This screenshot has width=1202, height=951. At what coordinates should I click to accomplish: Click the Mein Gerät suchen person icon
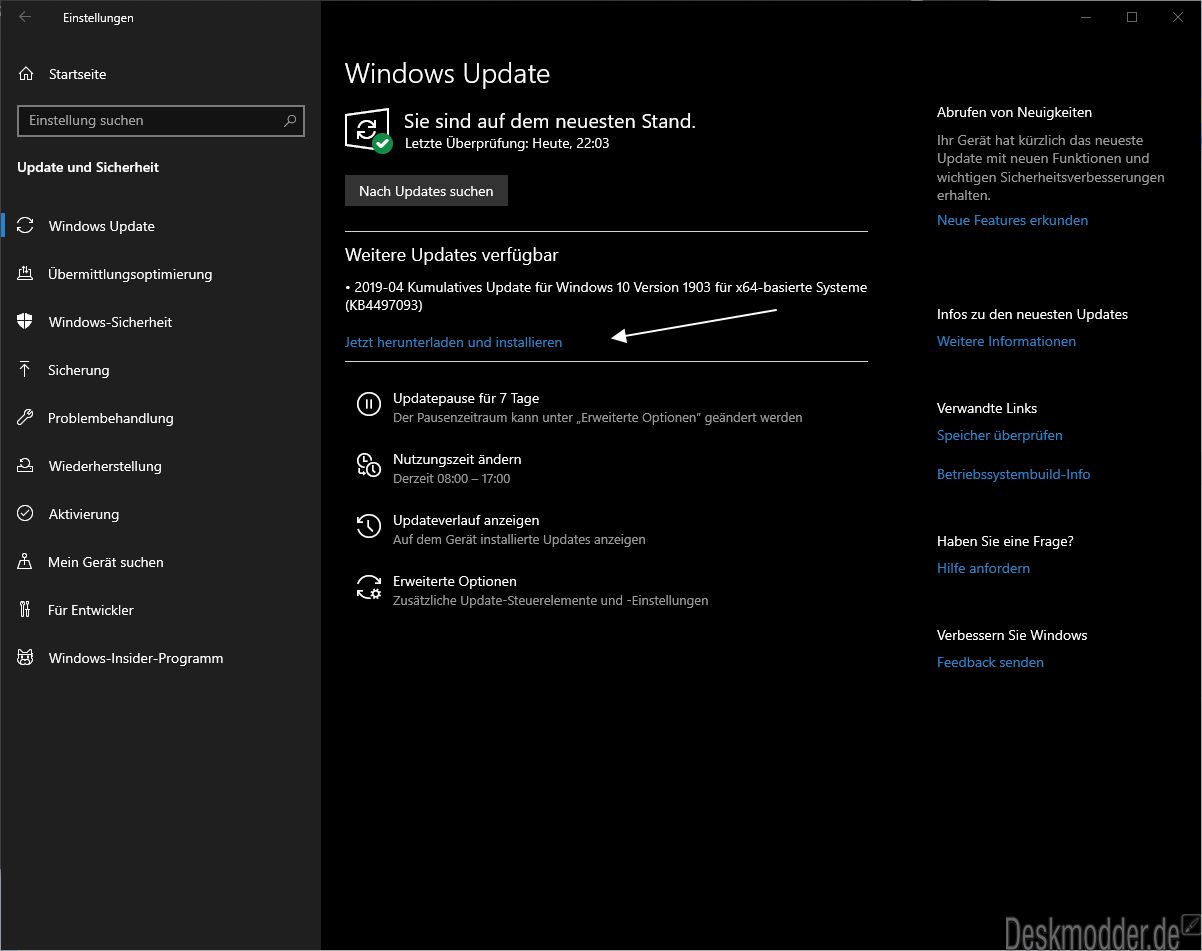26,562
